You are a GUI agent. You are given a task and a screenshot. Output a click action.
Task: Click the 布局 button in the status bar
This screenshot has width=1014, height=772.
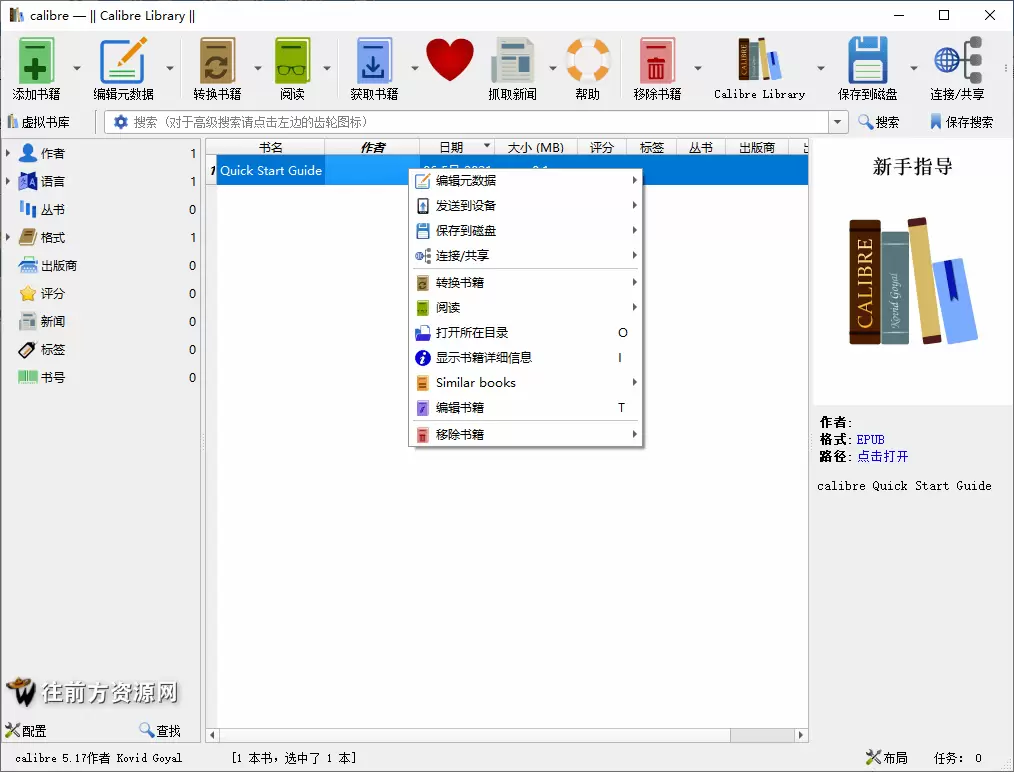tap(887, 757)
